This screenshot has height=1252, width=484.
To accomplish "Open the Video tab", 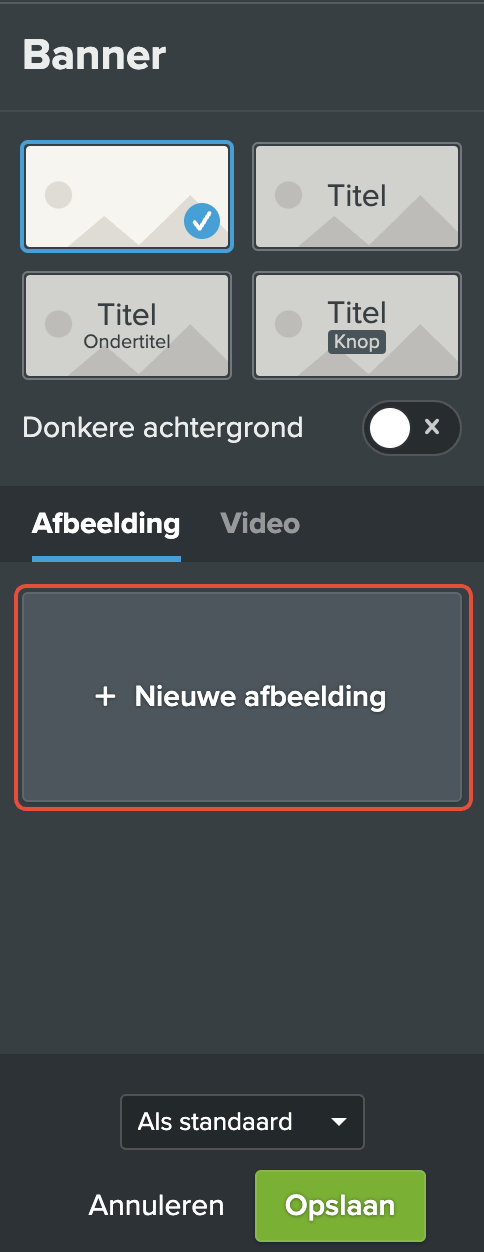I will coord(260,523).
